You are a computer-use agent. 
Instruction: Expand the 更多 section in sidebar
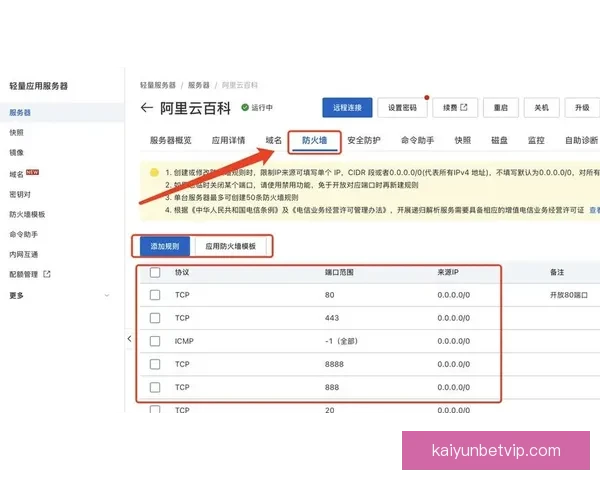pyautogui.click(x=59, y=296)
